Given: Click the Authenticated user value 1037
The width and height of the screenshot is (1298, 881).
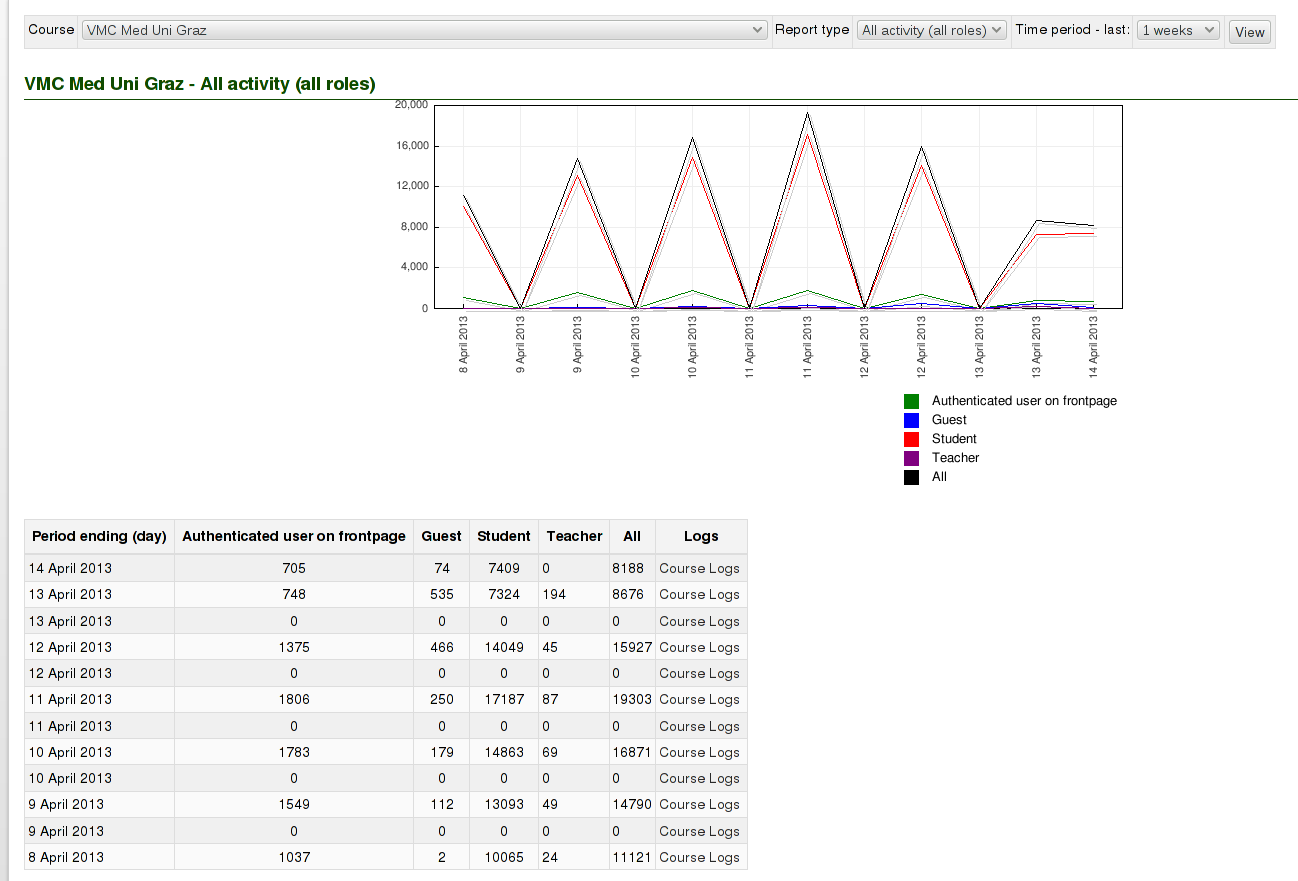Looking at the screenshot, I should coord(294,857).
